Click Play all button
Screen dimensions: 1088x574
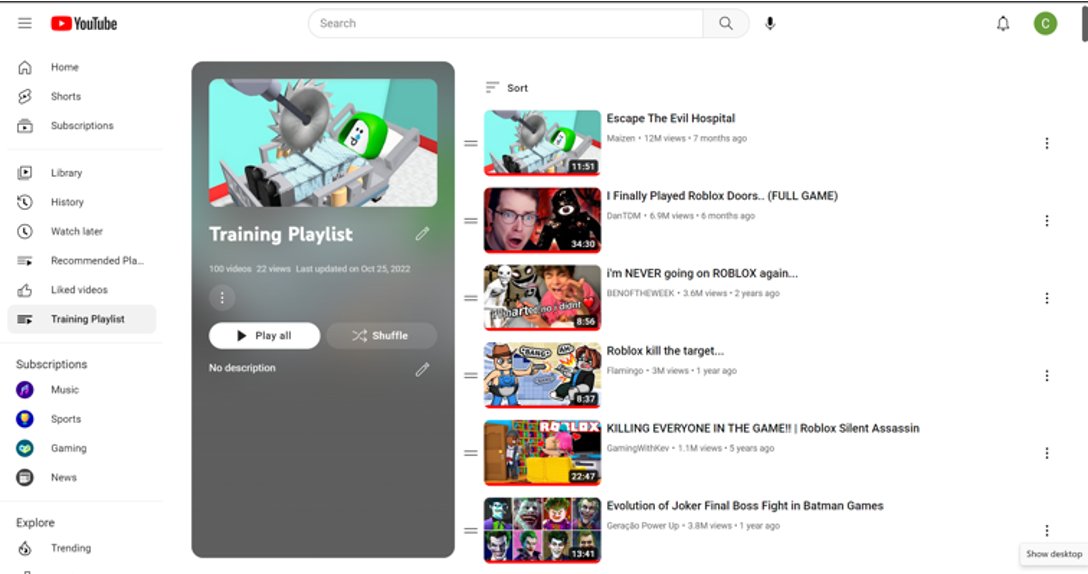coord(264,335)
